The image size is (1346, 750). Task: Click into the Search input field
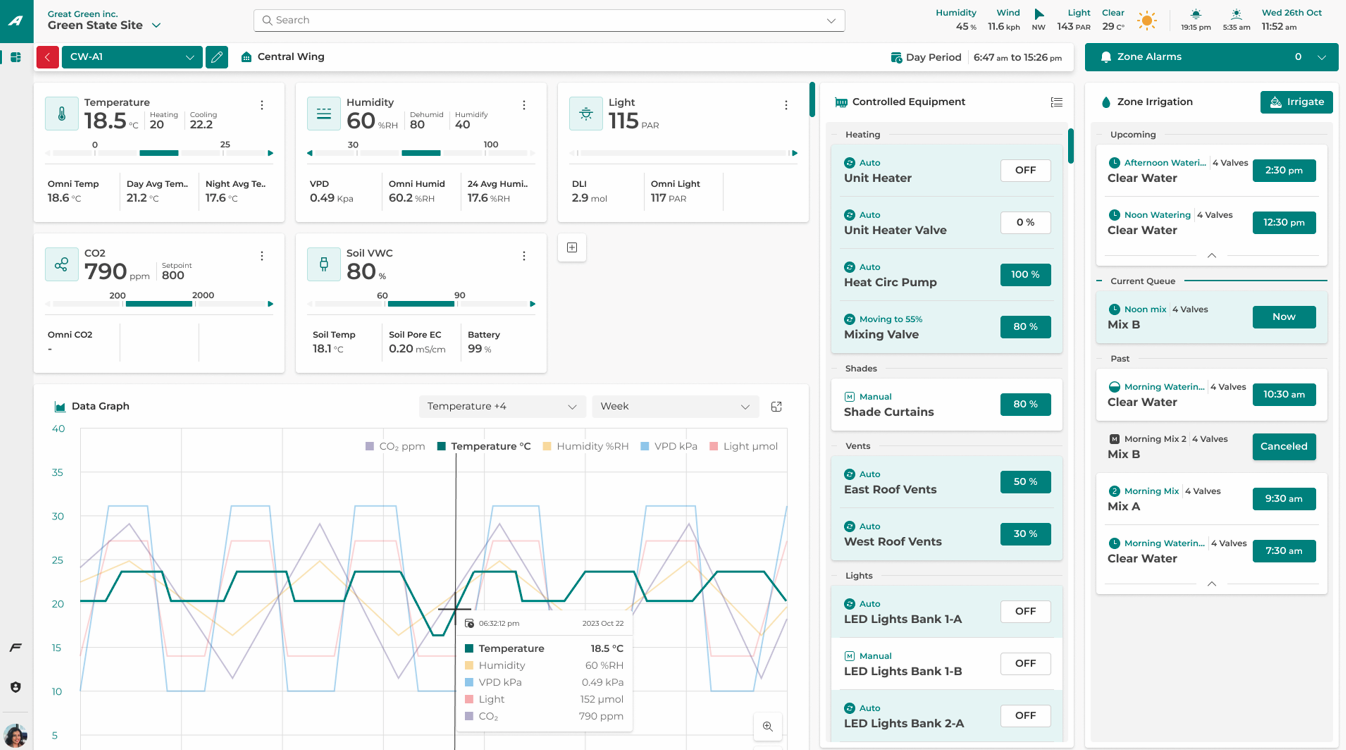pos(549,20)
